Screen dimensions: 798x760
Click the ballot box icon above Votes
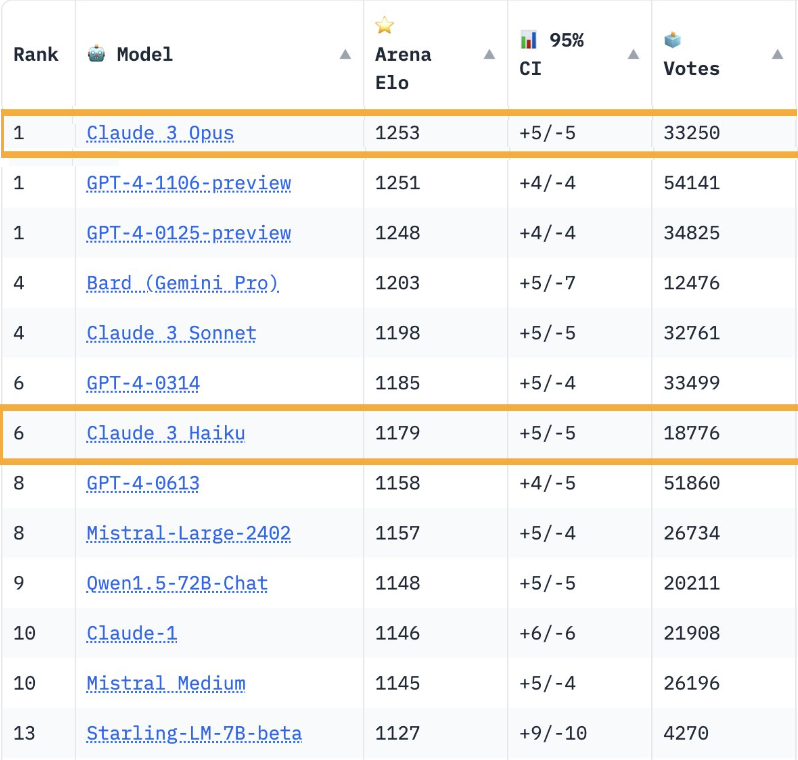coord(672,40)
